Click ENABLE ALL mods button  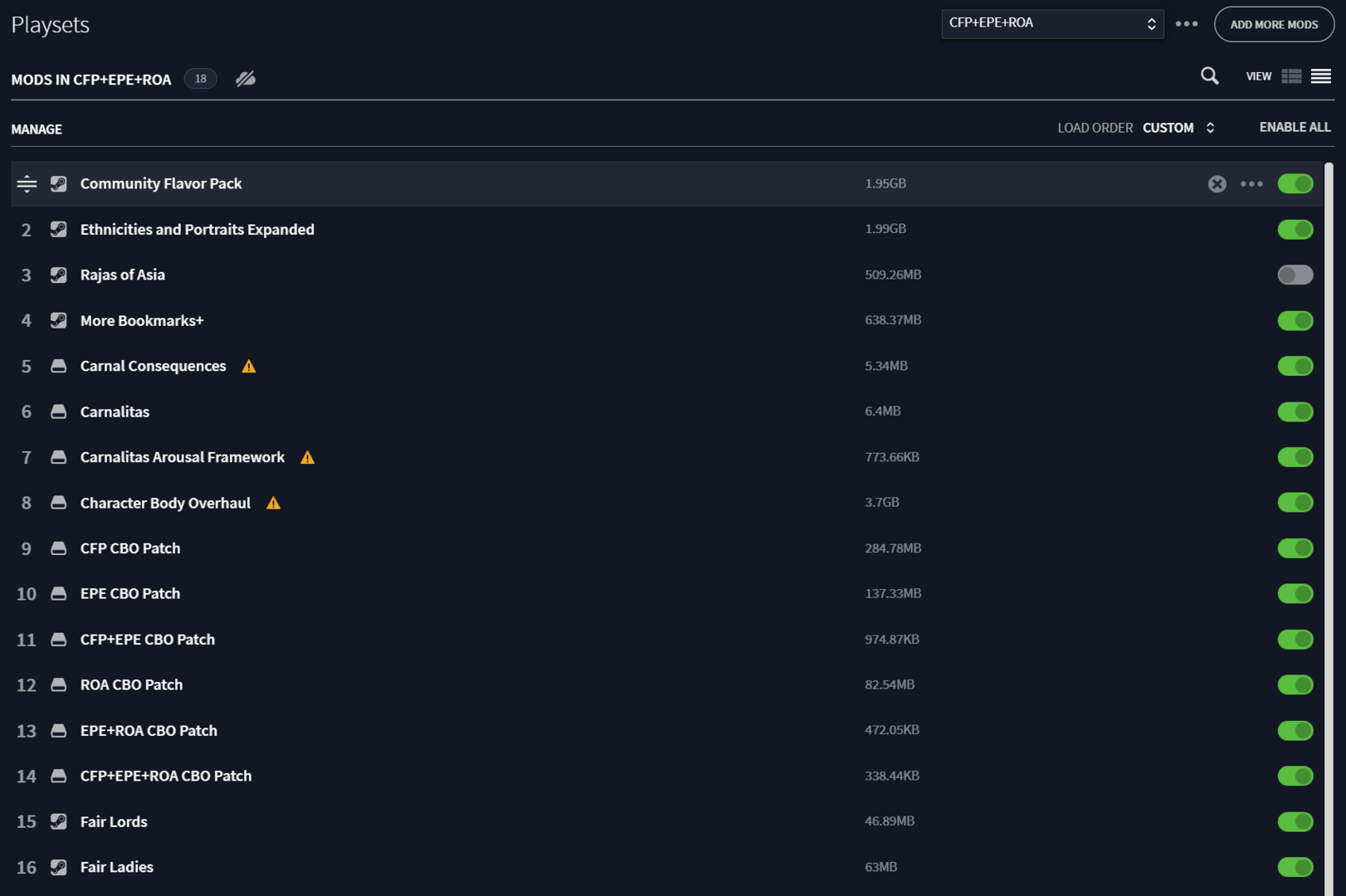[1295, 127]
